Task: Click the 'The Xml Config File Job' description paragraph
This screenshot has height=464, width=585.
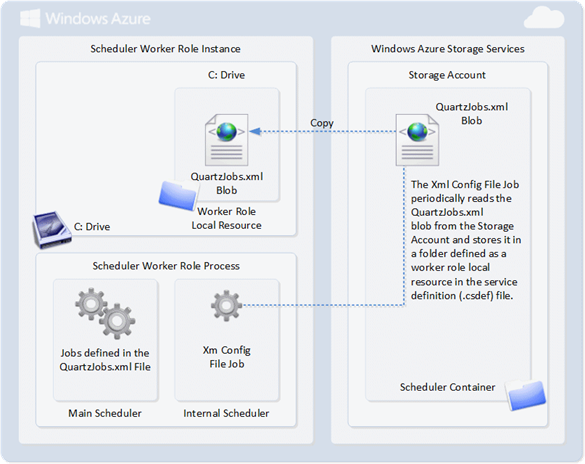Action: 466,240
